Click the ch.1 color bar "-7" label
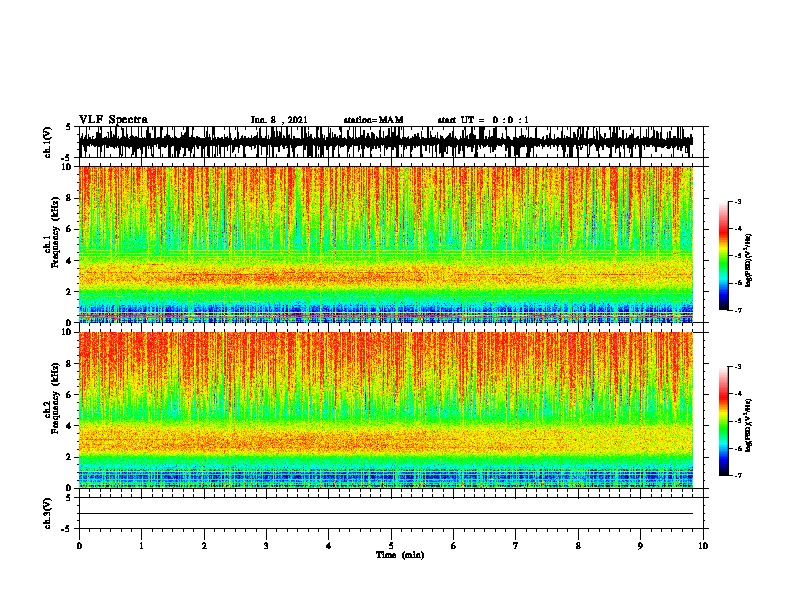The image size is (792, 612). pos(738,310)
